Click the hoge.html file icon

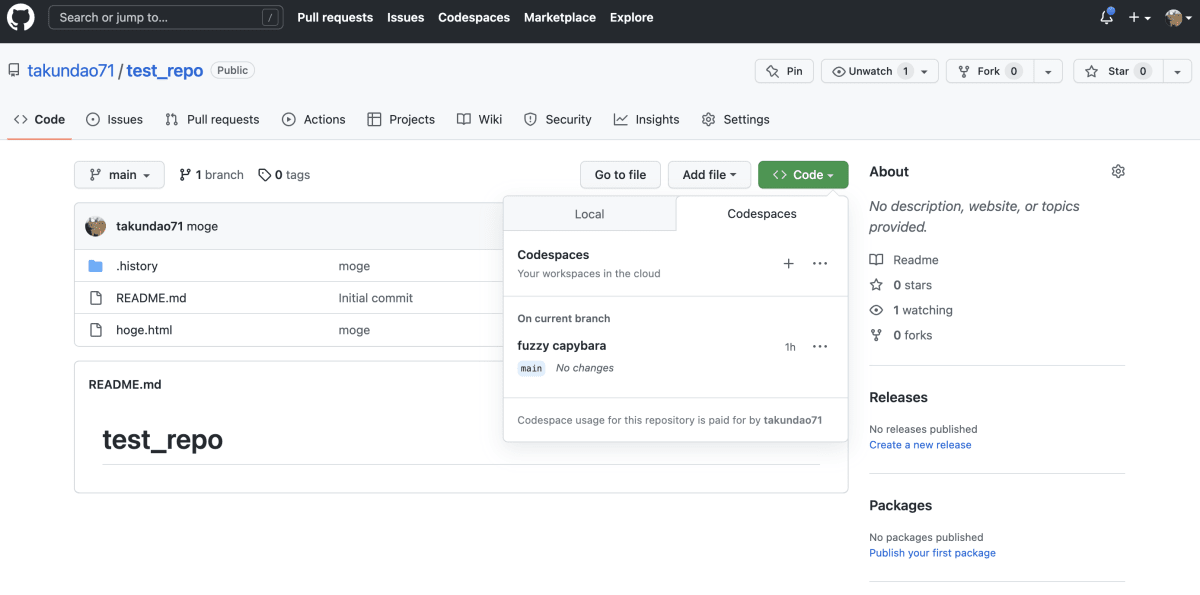(96, 330)
